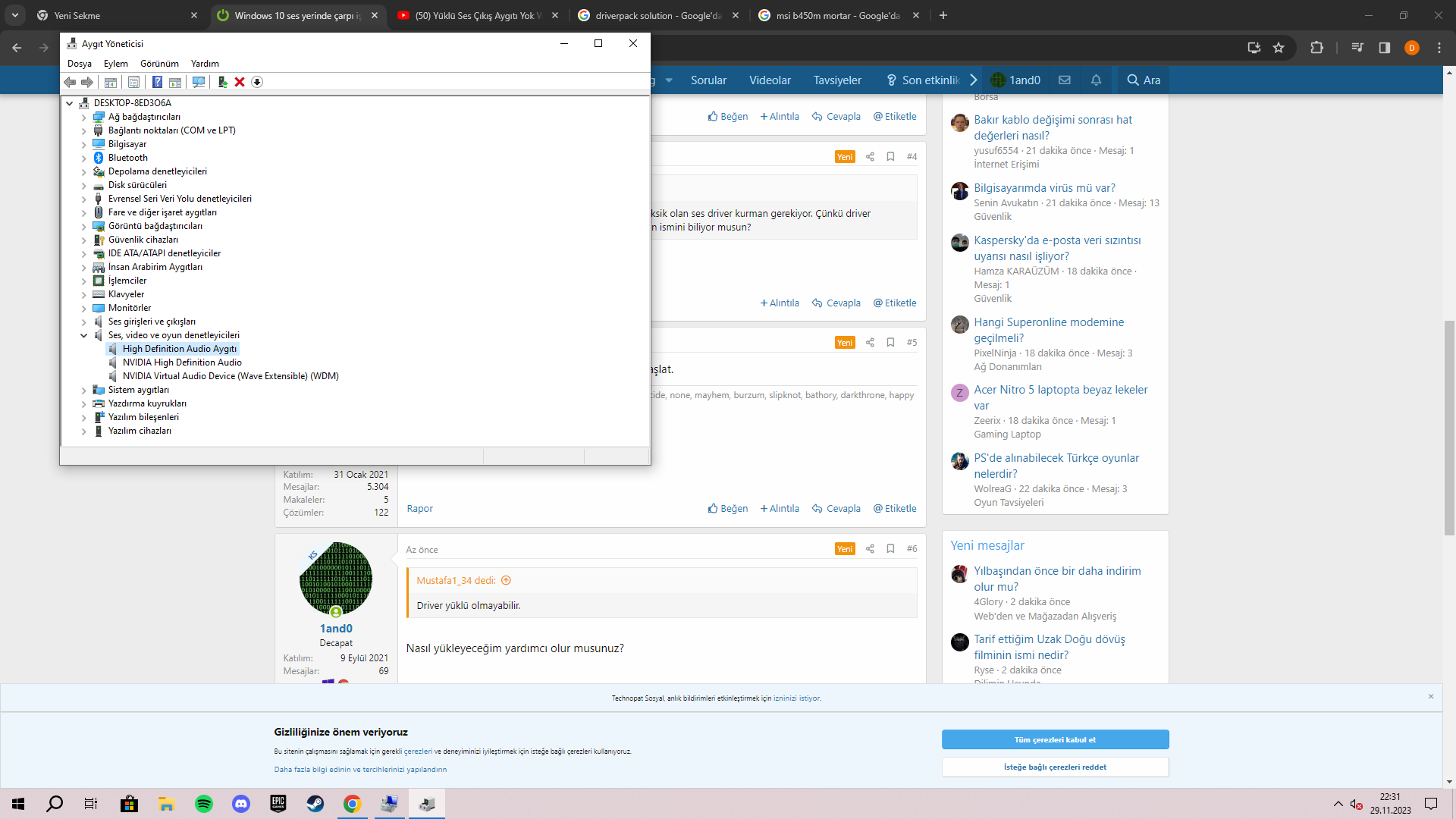This screenshot has width=1456, height=819.
Task: Click the red X uninstall device icon
Action: click(x=240, y=82)
